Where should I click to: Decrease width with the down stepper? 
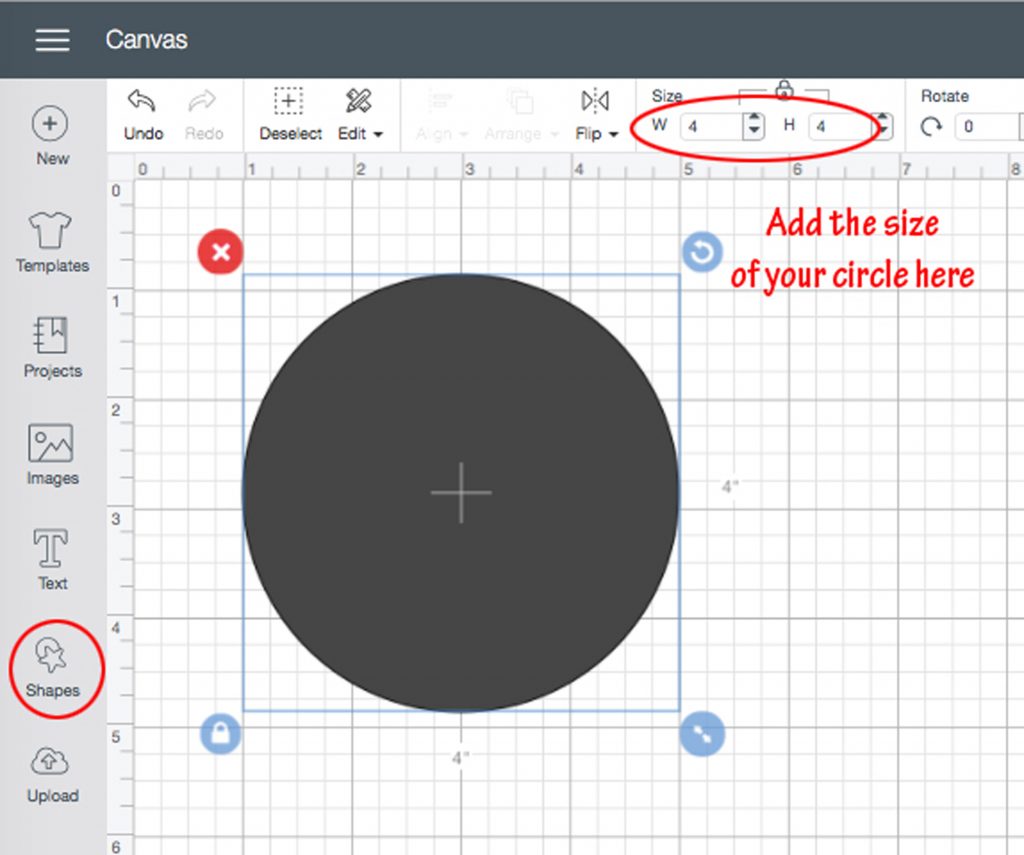(754, 133)
